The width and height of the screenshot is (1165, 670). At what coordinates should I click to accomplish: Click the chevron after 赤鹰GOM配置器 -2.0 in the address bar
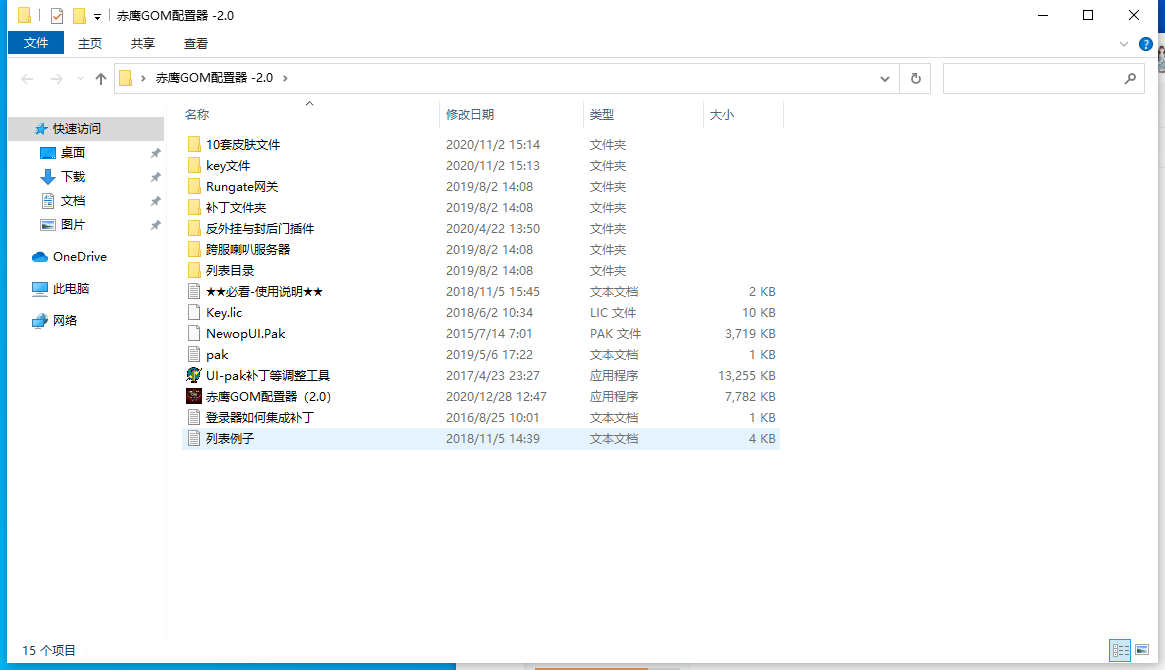(x=285, y=78)
